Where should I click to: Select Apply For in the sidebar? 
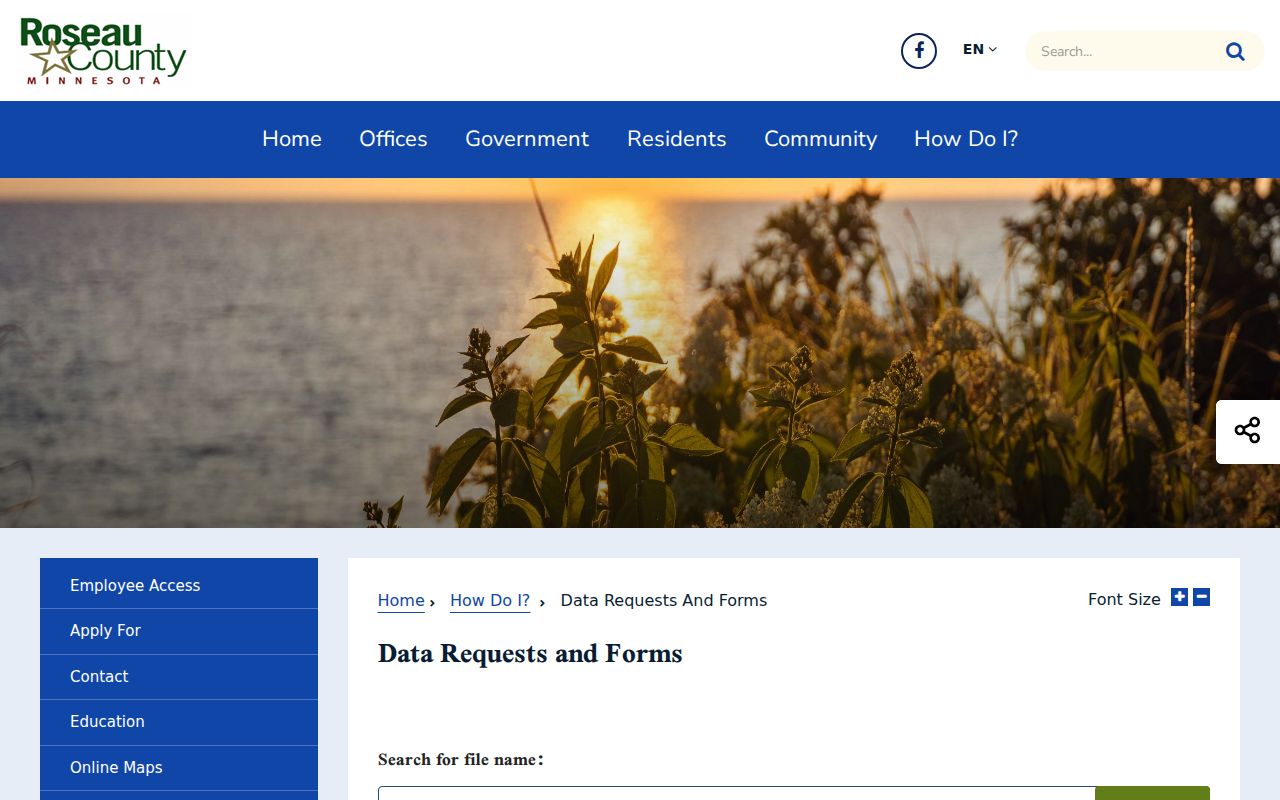(x=179, y=631)
